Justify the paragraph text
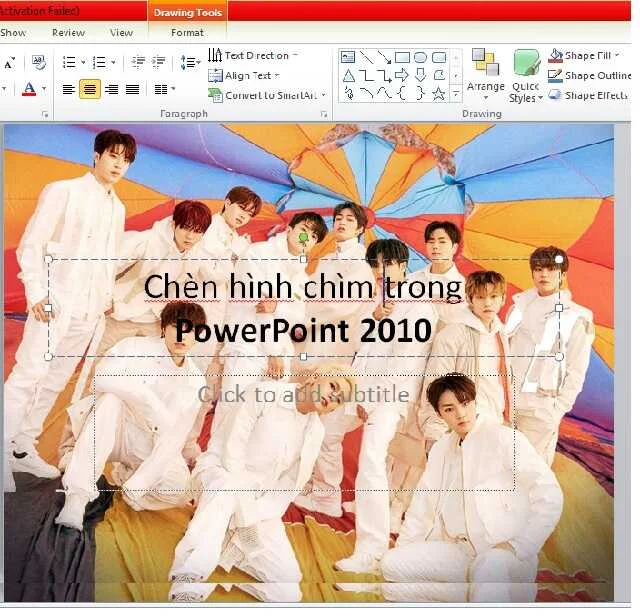 (132, 89)
